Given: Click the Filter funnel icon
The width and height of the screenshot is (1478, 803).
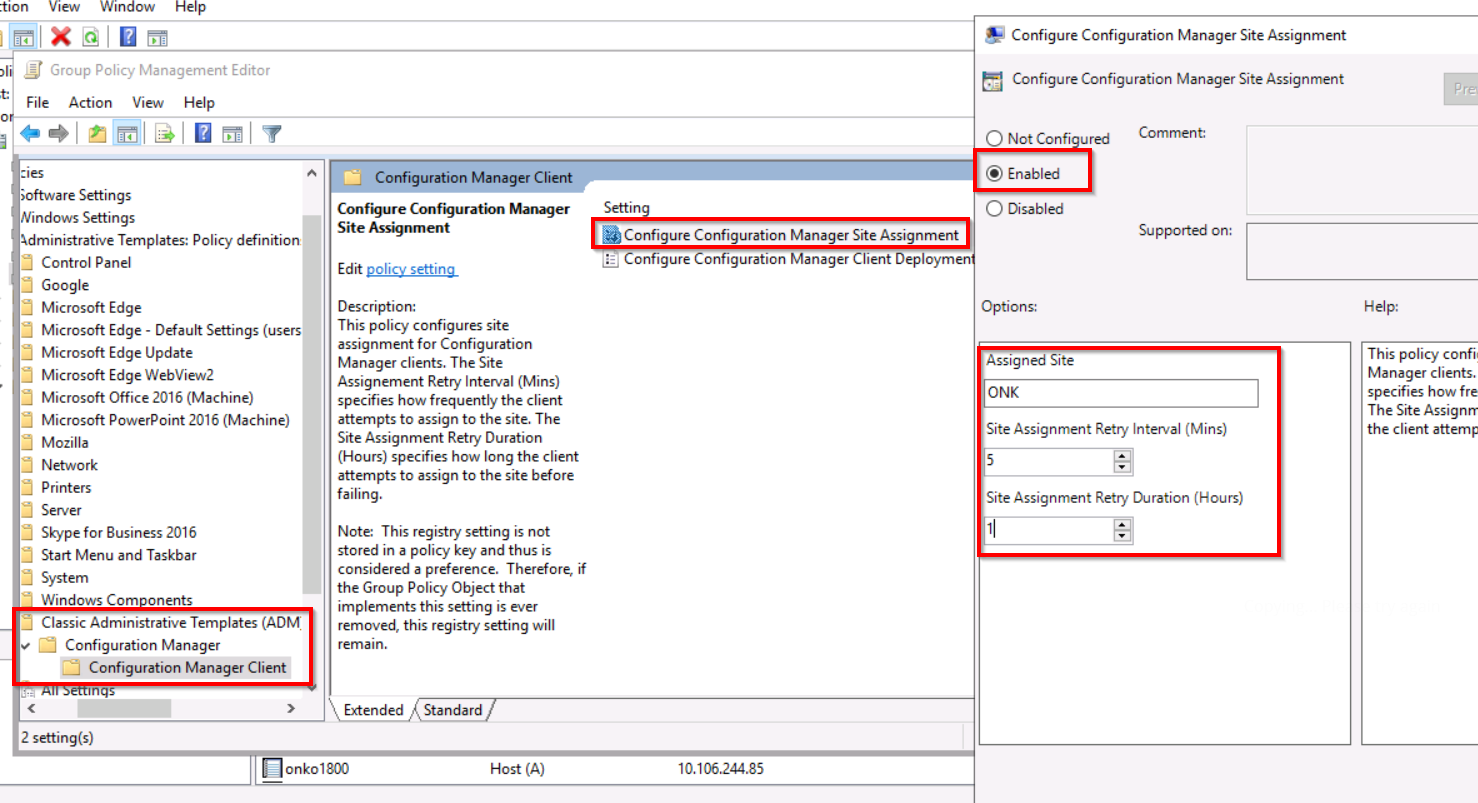Looking at the screenshot, I should coord(270,133).
